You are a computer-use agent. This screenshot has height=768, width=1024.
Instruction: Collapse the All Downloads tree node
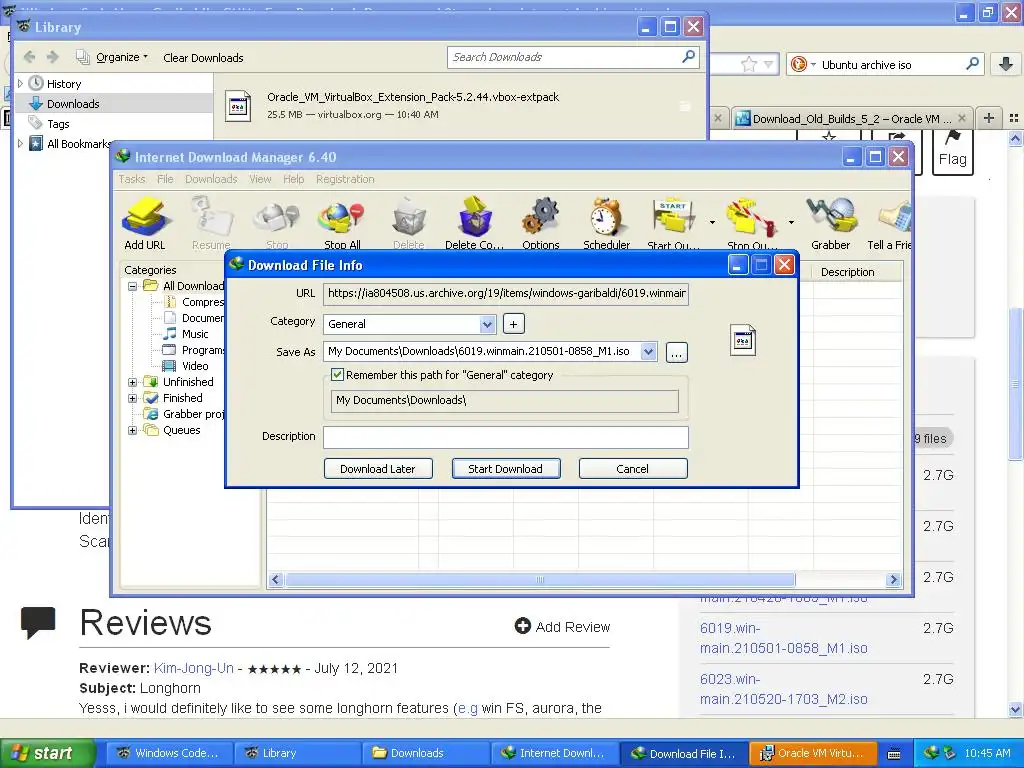point(133,286)
